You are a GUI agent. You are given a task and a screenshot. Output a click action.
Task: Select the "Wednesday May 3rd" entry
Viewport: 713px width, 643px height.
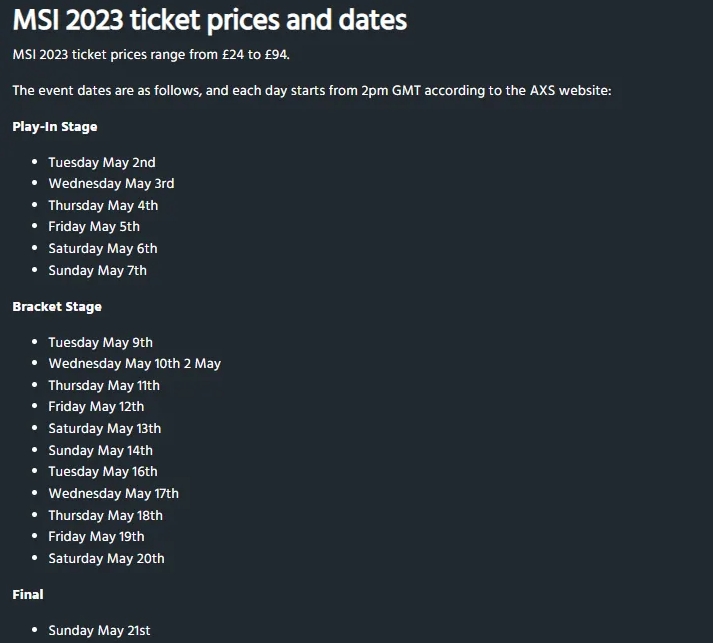111,184
